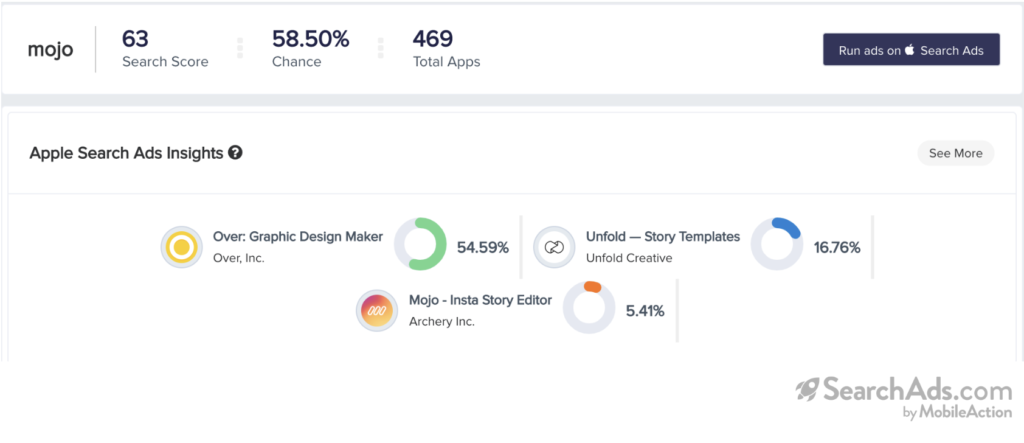Click the Archery Inc. developer name
The width and height of the screenshot is (1024, 443).
(442, 322)
